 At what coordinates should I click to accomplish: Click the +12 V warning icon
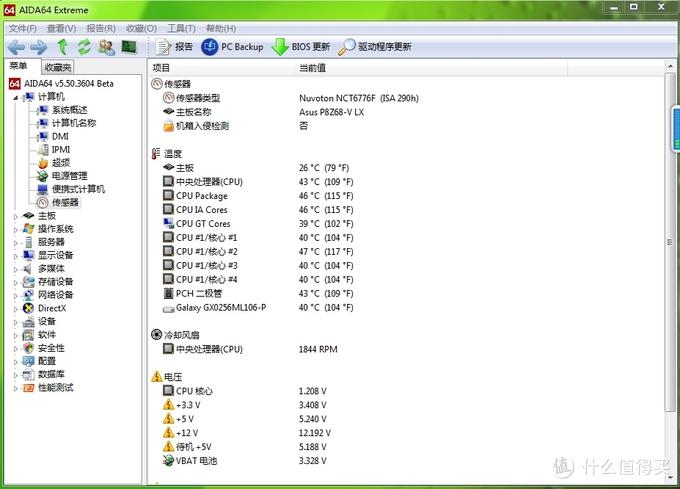click(x=168, y=432)
